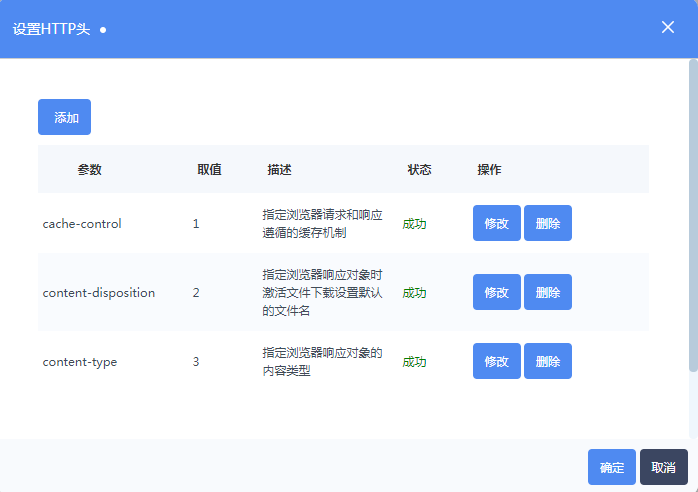
Task: Edit the content-disposition row via 修改
Action: 496,292
